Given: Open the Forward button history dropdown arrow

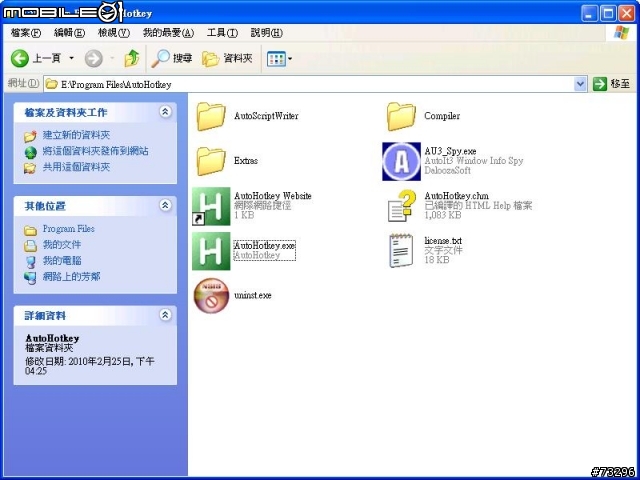Looking at the screenshot, I should point(112,59).
